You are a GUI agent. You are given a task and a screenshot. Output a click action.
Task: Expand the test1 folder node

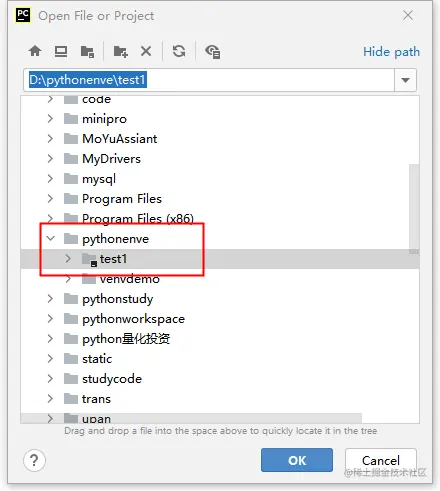[x=68, y=259]
